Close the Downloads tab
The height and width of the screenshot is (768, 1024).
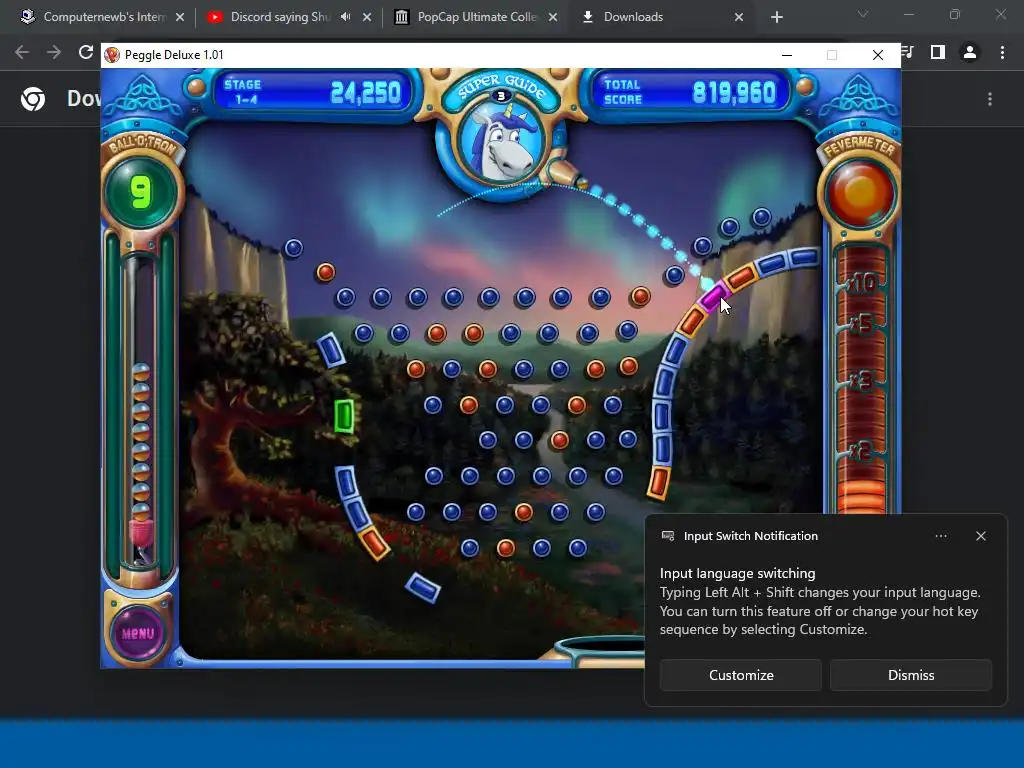pyautogui.click(x=739, y=17)
